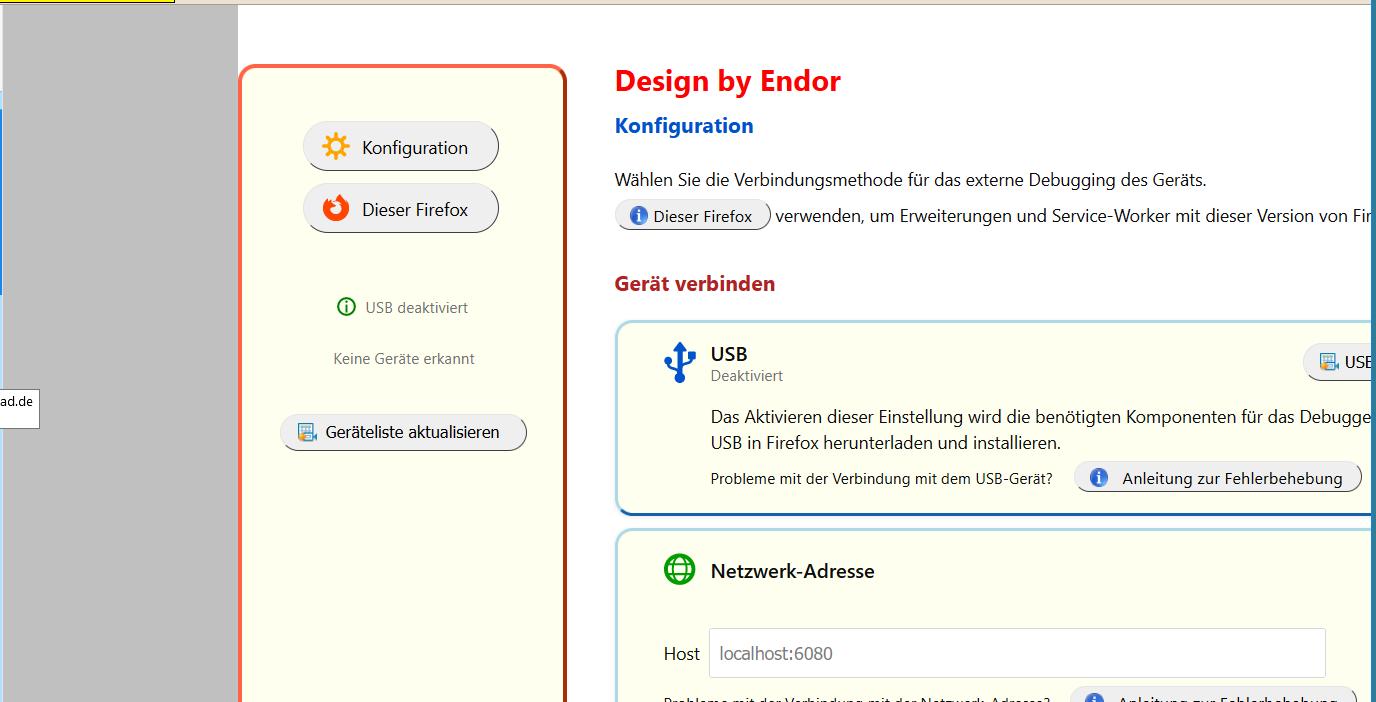Click the Design by Endor heading

727,81
